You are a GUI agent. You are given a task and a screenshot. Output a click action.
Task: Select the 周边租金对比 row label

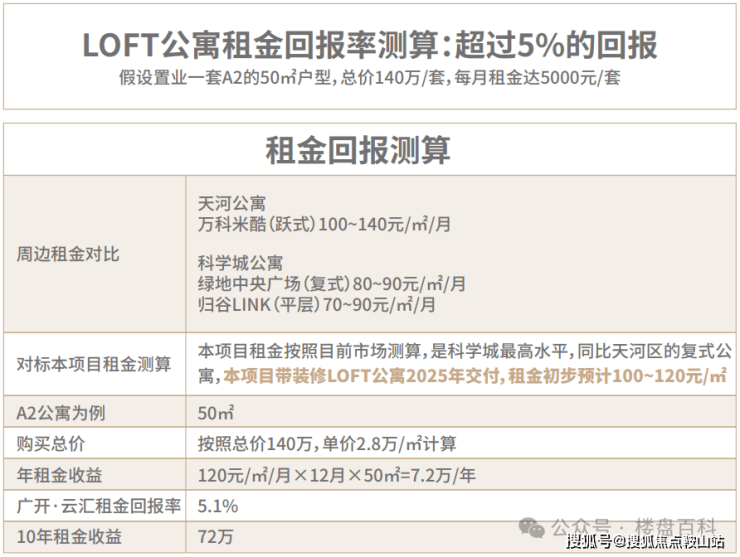pos(67,254)
